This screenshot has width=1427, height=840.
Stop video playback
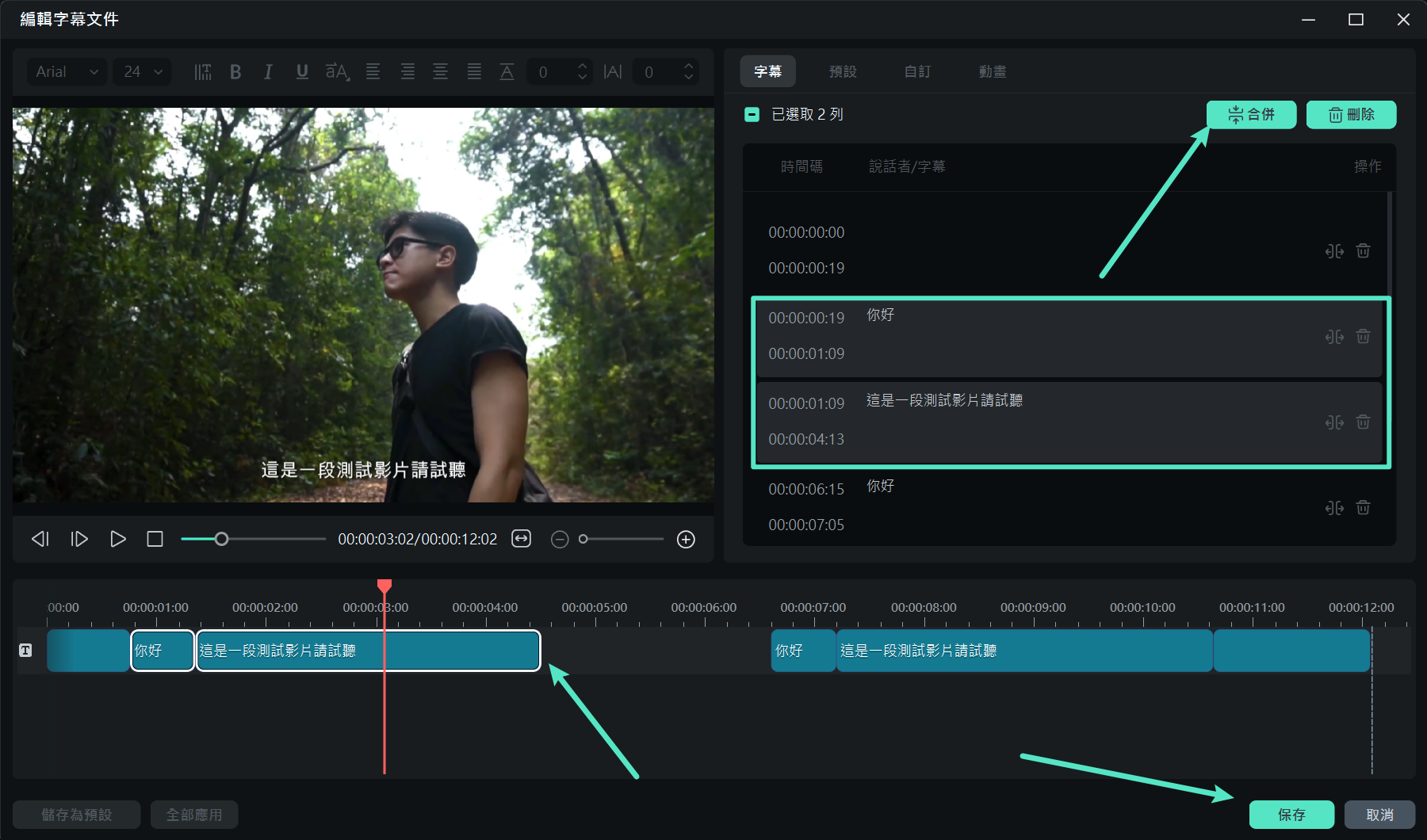[x=155, y=540]
